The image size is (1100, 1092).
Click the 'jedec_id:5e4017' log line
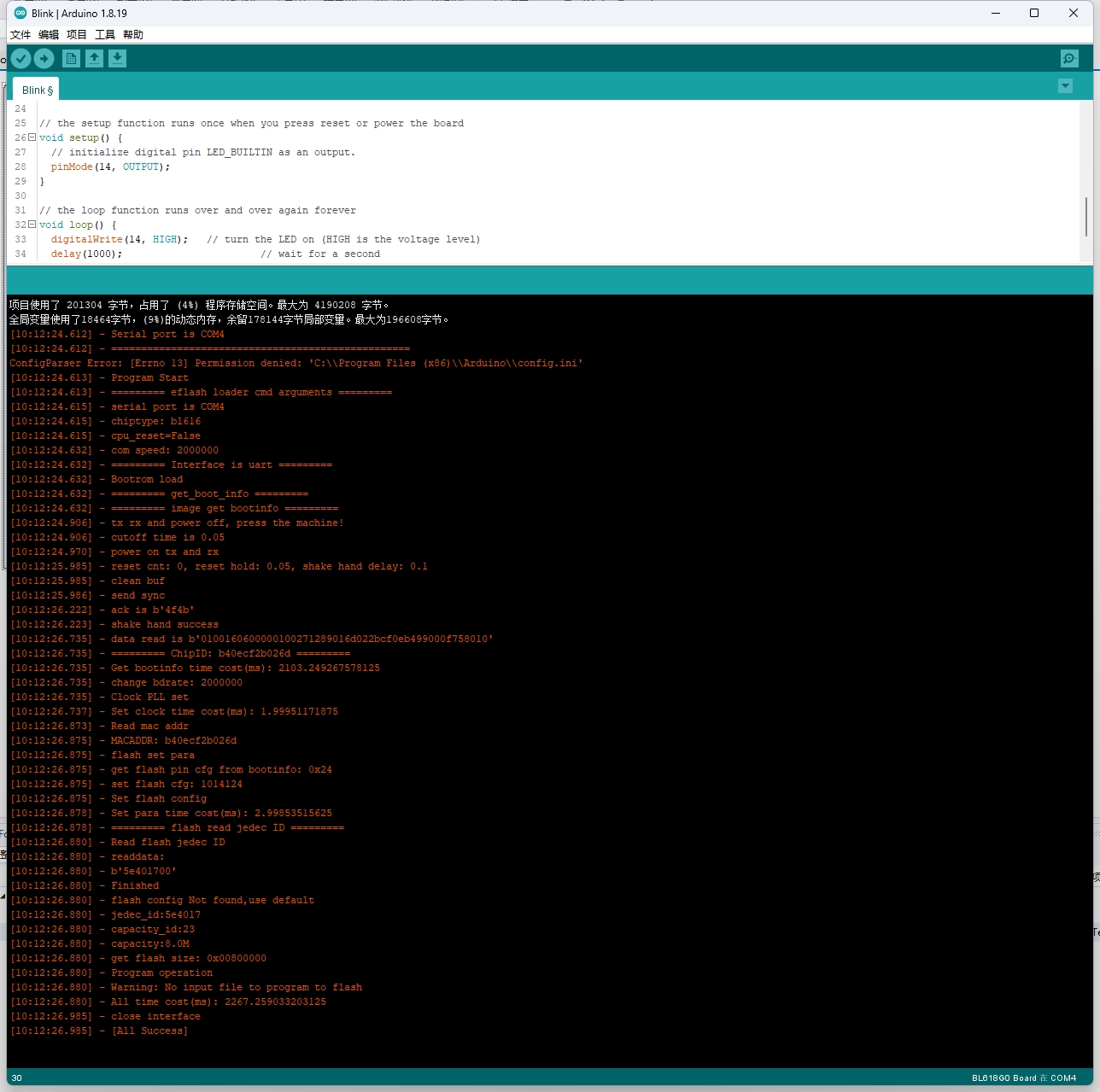105,914
